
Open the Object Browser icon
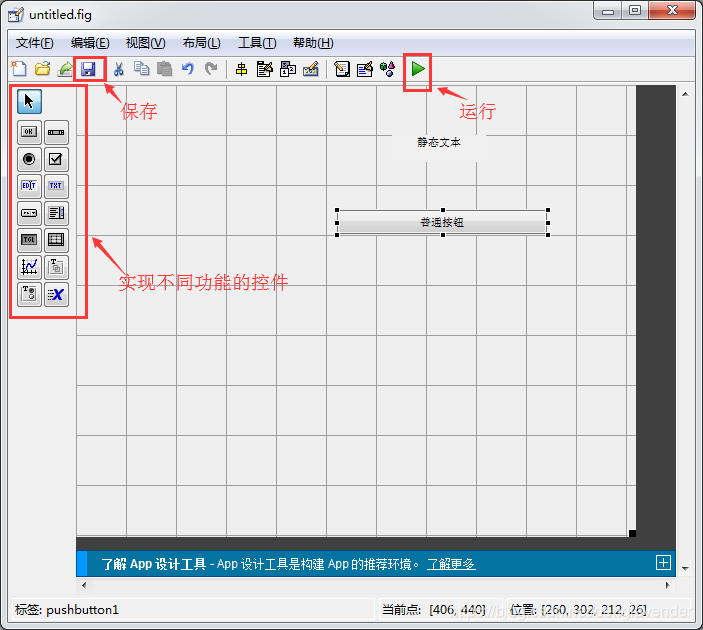point(387,69)
